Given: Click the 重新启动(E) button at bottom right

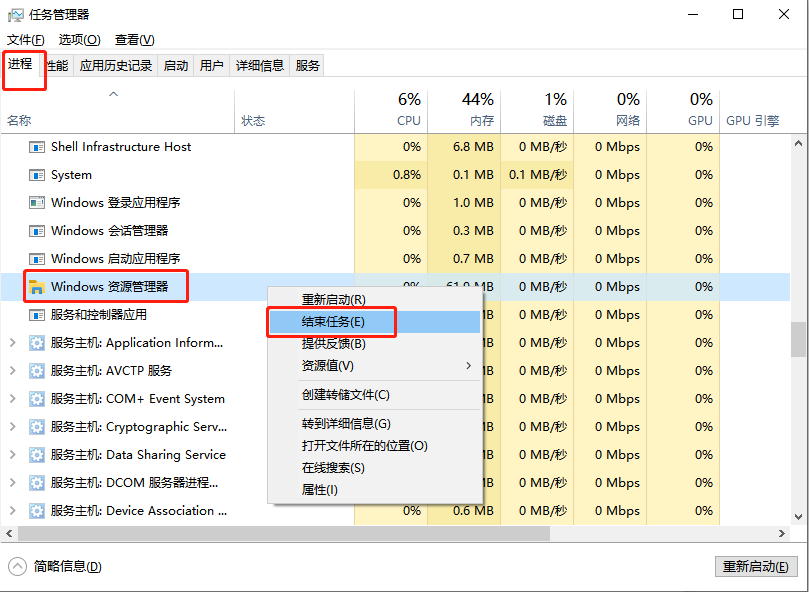Looking at the screenshot, I should coord(756,567).
